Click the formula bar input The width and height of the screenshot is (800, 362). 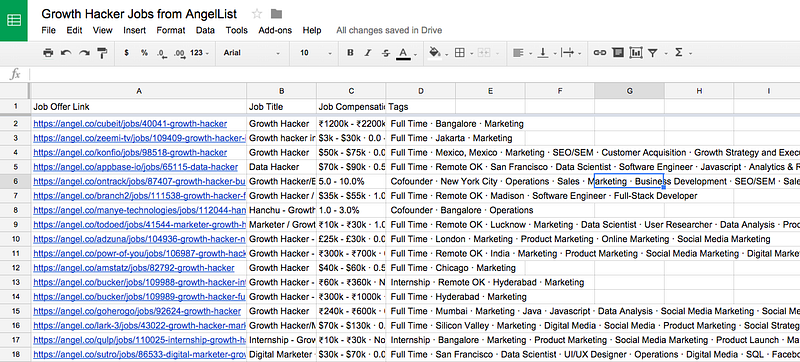pyautogui.click(x=414, y=74)
